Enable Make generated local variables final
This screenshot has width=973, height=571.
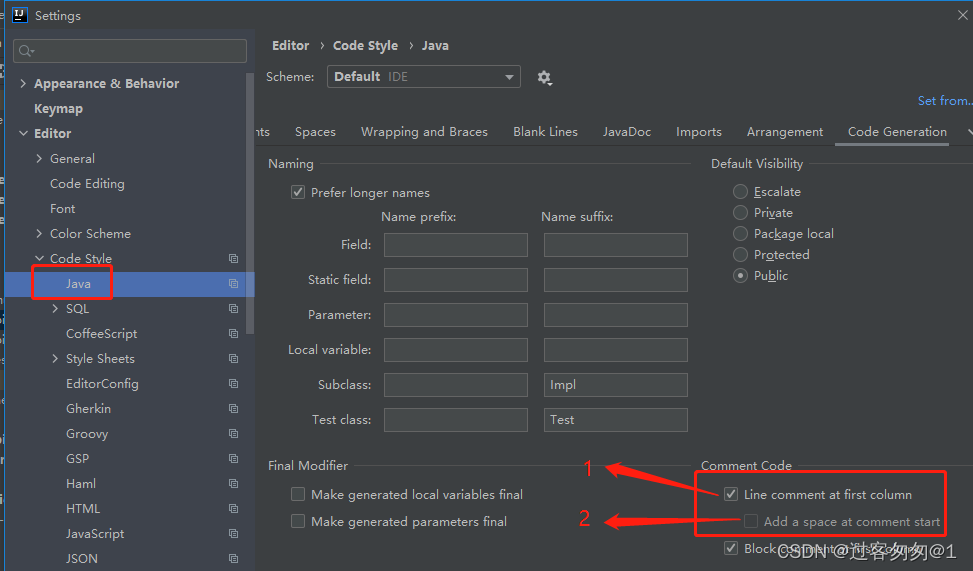[x=298, y=494]
